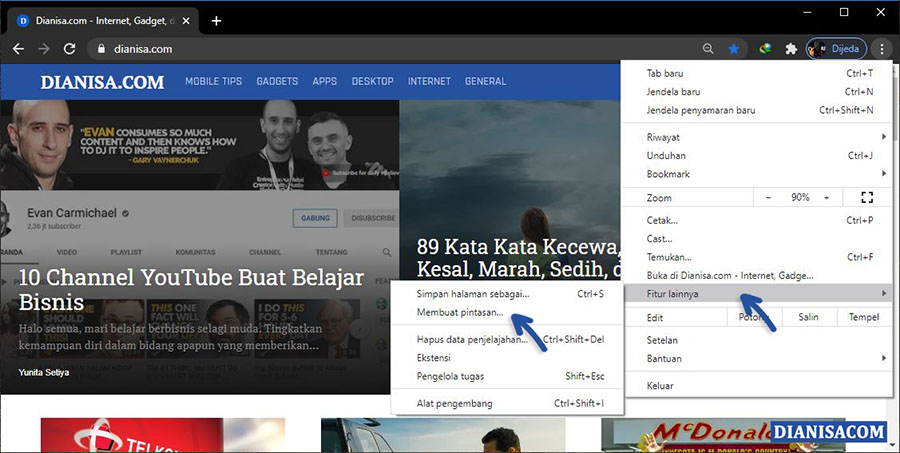Viewport: 900px width, 453px height.
Task: Open Unduhan from the menu
Action: pyautogui.click(x=757, y=156)
